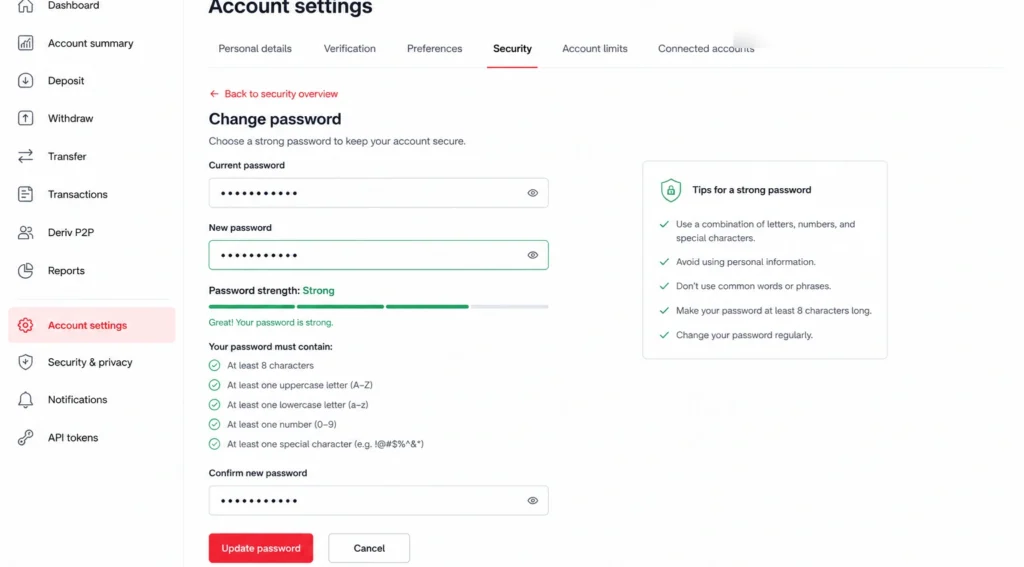Switch to the Personal details tab
The width and height of the screenshot is (1024, 567).
pos(255,48)
